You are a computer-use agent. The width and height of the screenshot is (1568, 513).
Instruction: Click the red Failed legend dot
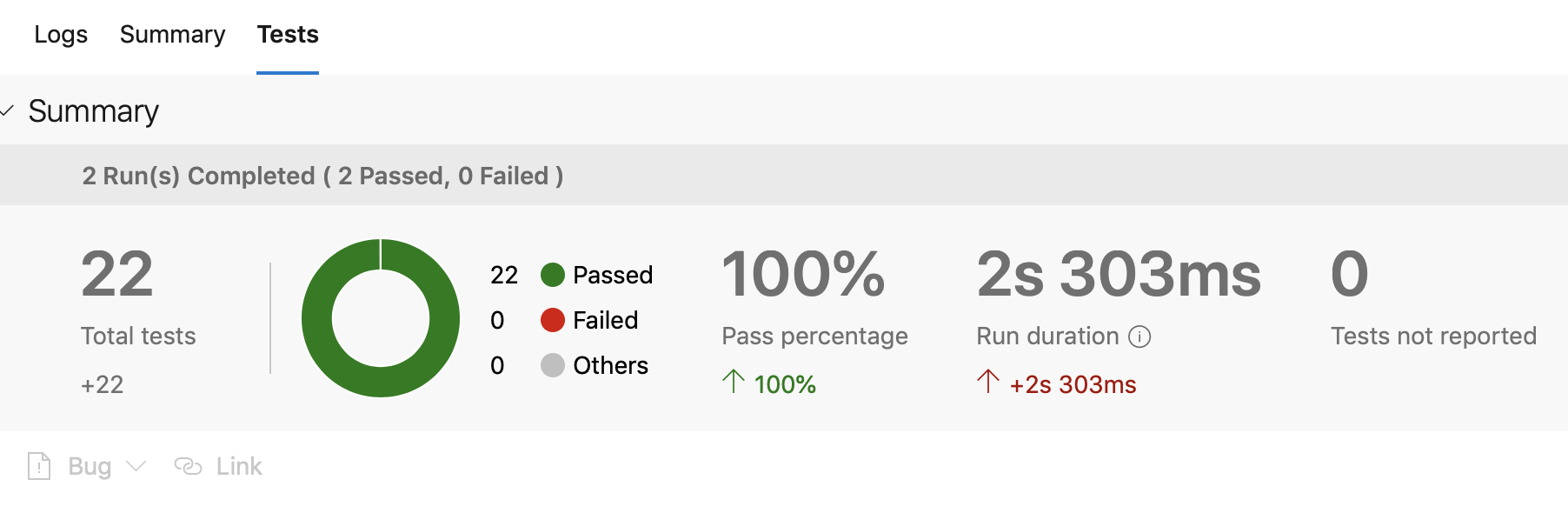pyautogui.click(x=553, y=320)
